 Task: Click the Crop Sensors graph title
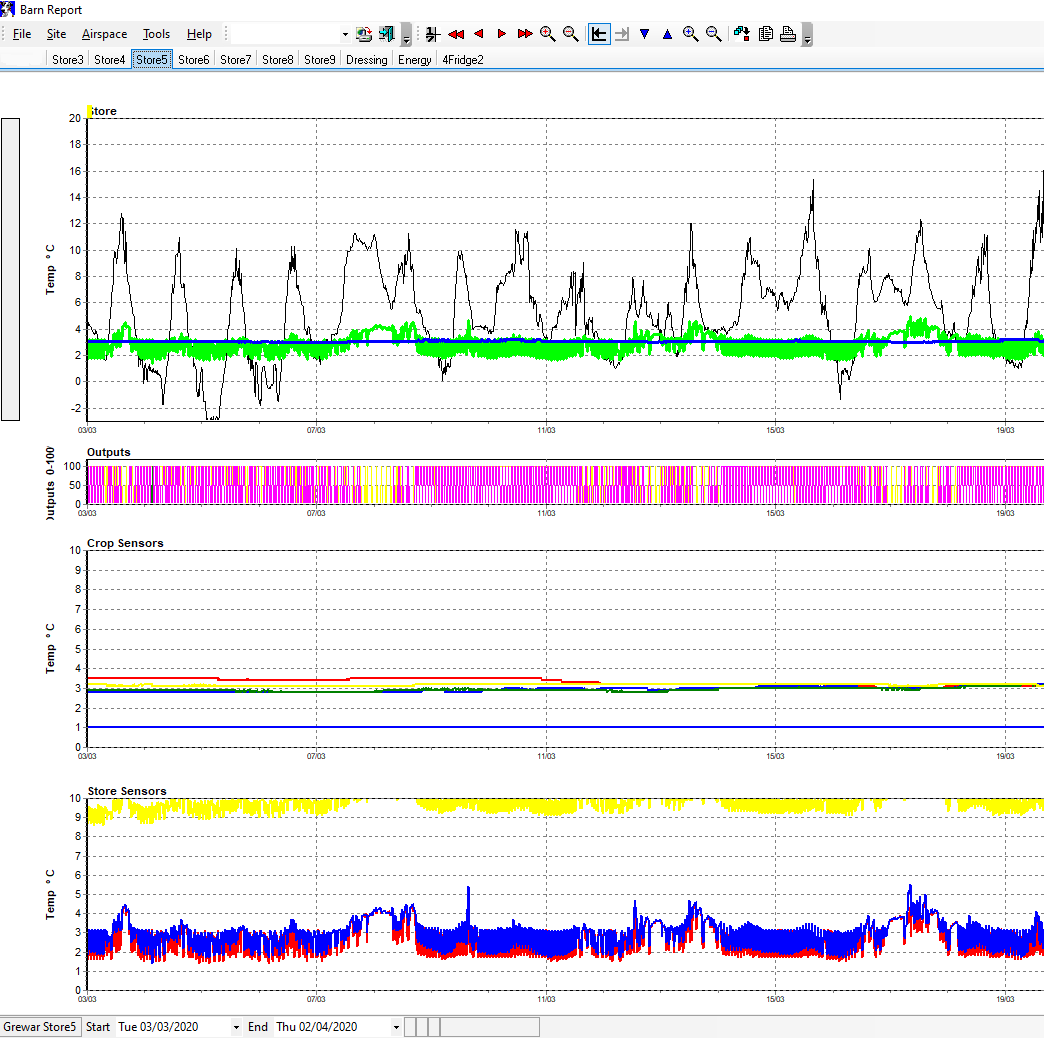125,543
